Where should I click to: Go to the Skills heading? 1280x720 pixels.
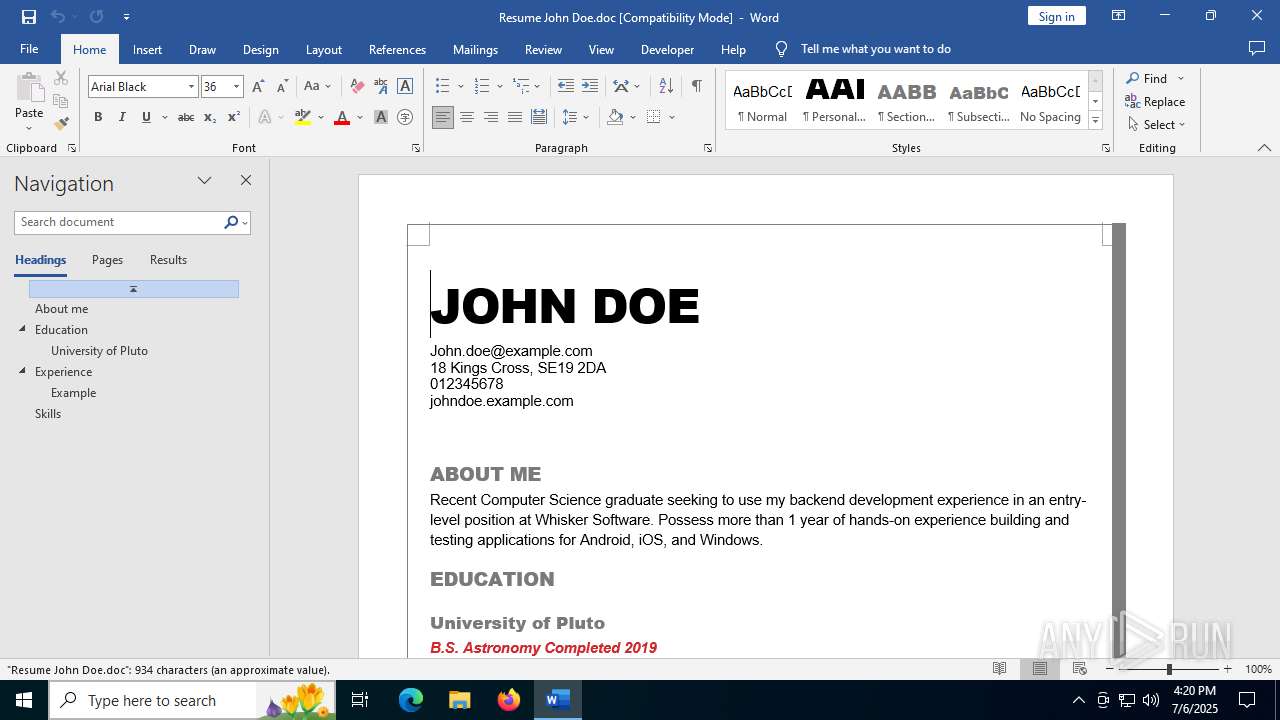coord(48,414)
